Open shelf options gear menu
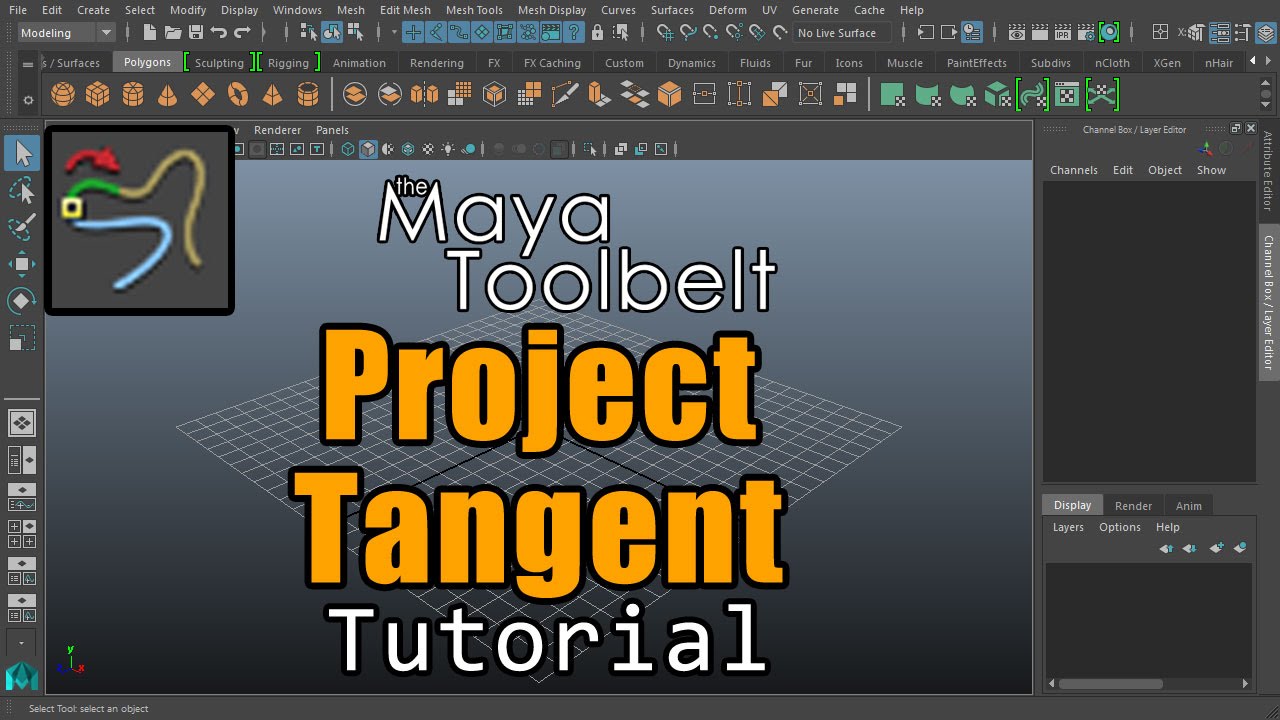 pos(28,100)
